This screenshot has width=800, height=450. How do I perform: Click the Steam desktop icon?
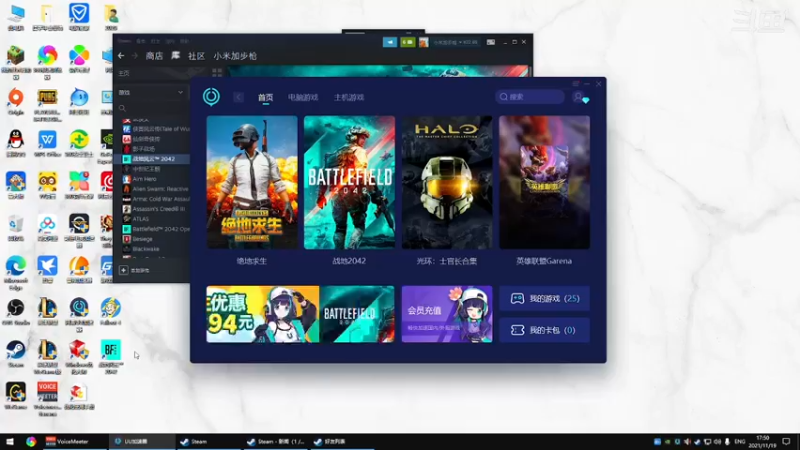(x=16, y=354)
